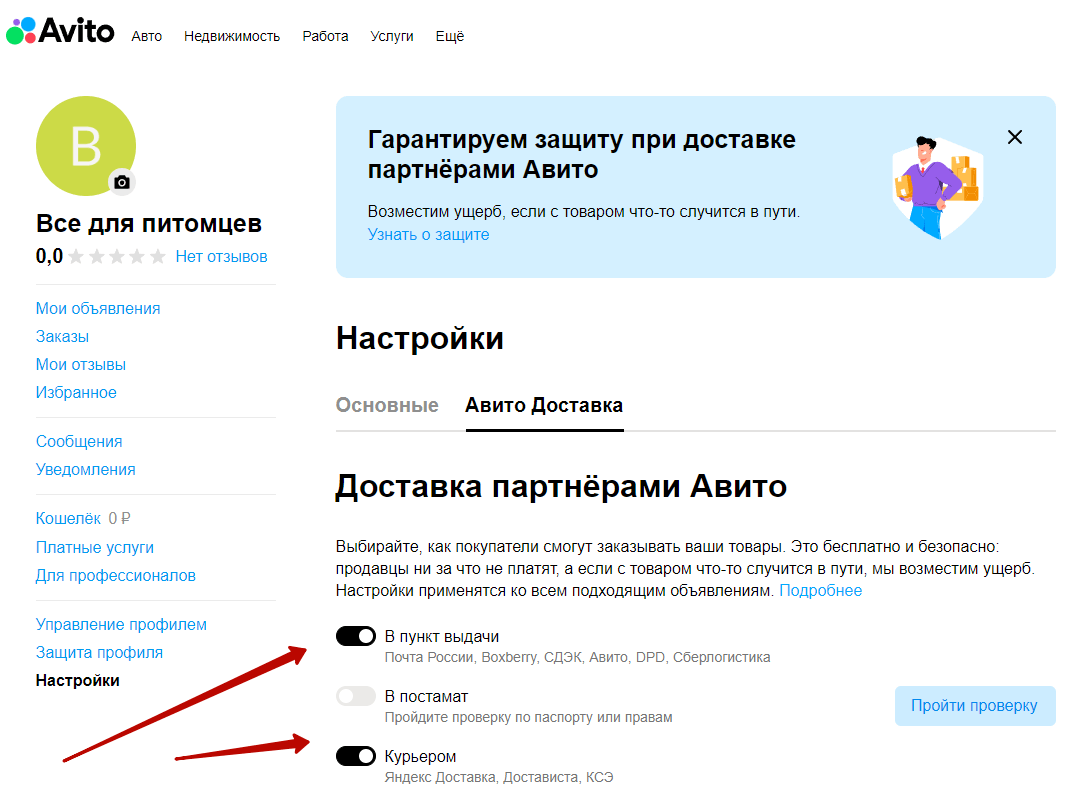The width and height of the screenshot is (1076, 799).
Task: Open the 'Подробнее' link in description
Action: [821, 591]
